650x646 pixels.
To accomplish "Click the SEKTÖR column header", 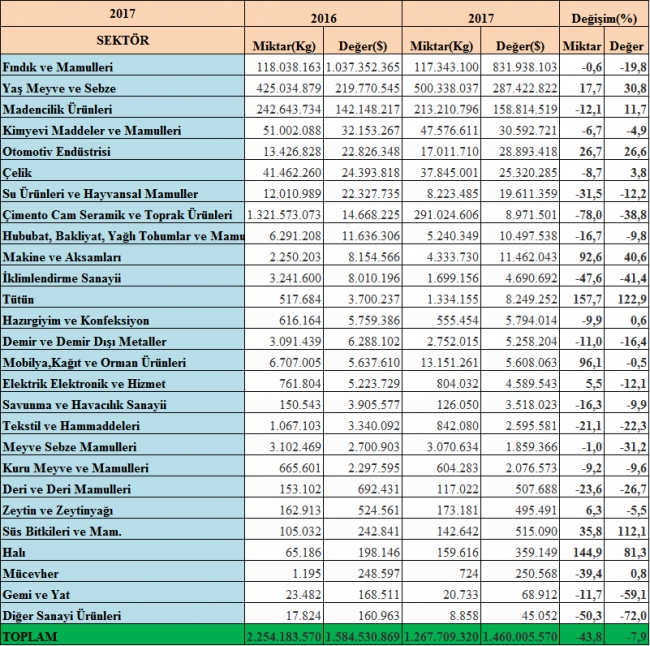I will click(x=122, y=39).
